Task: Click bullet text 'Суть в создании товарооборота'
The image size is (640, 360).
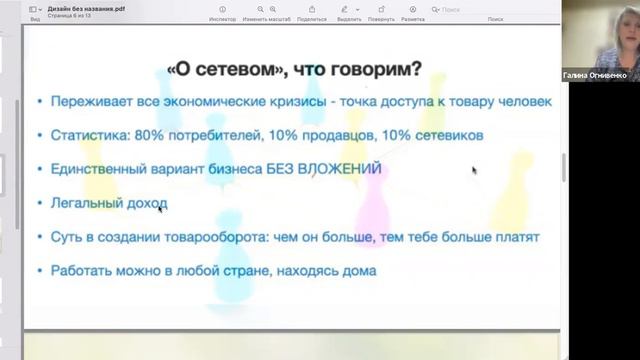Action: 160,237
